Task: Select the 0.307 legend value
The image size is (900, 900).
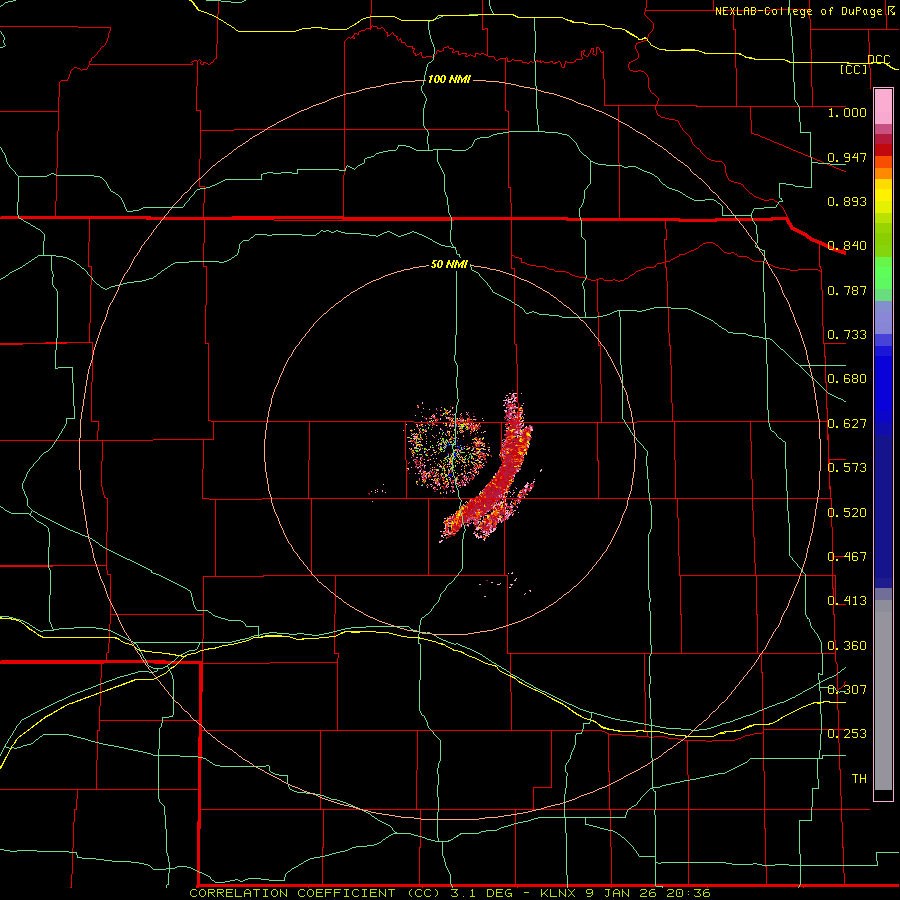Action: click(847, 690)
